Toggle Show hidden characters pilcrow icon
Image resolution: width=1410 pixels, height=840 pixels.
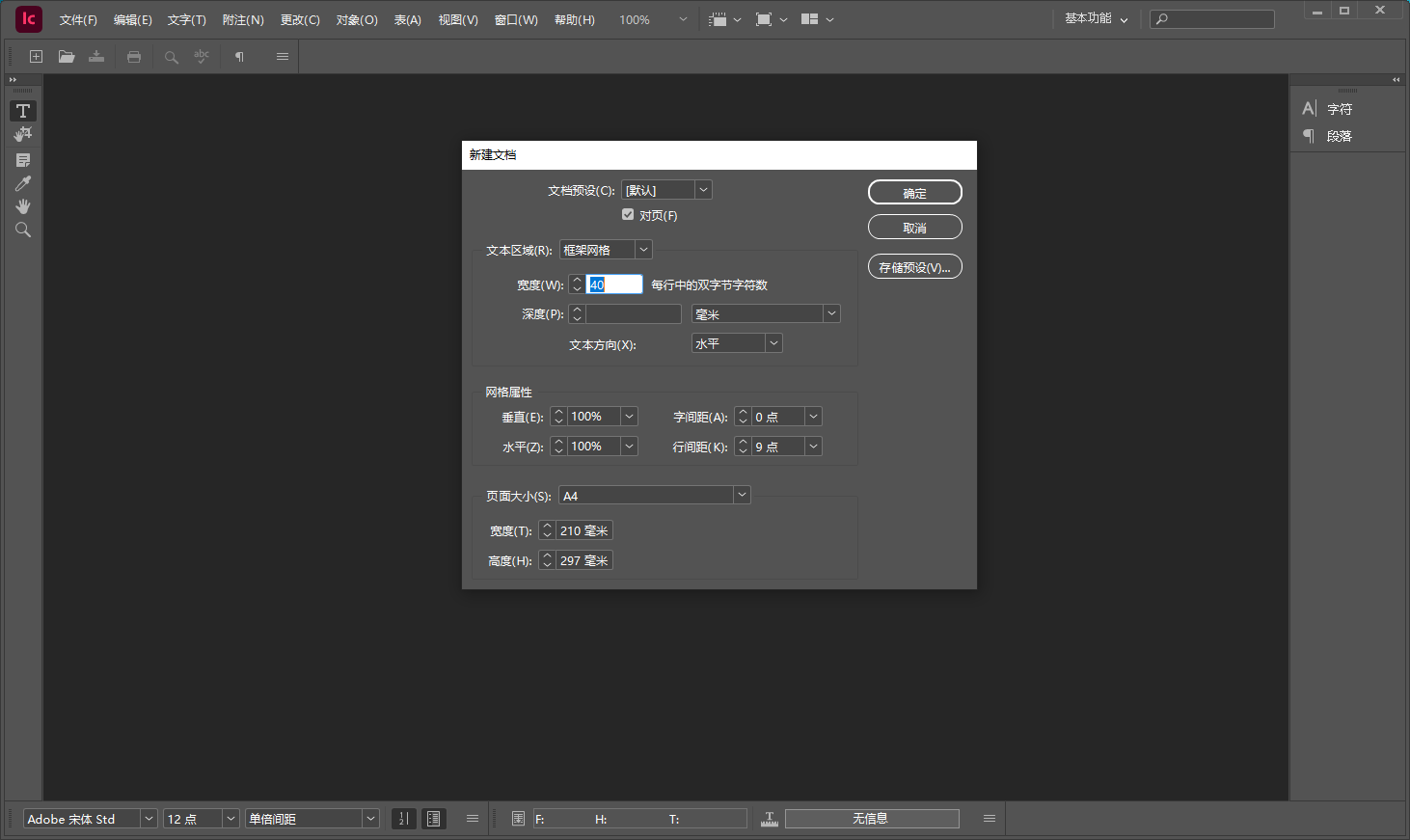coord(239,57)
